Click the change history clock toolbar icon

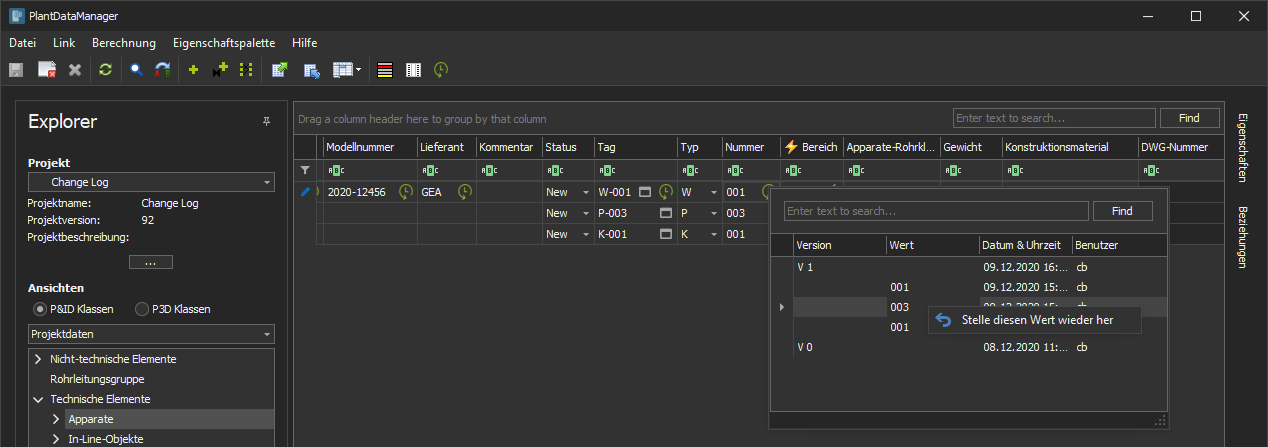pyautogui.click(x=440, y=70)
